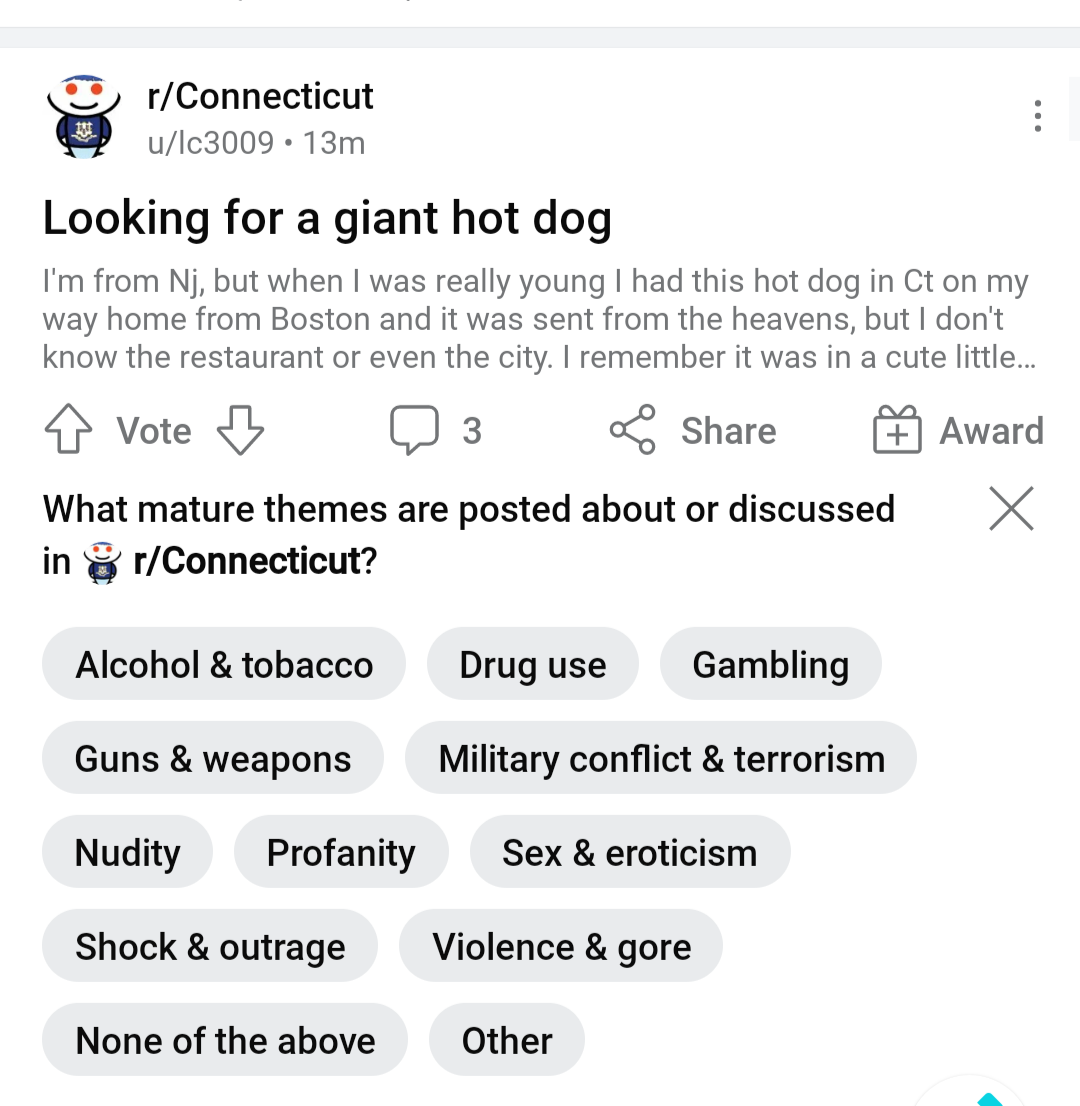Pick the Sex & eroticism option
The image size is (1080, 1106).
click(629, 853)
